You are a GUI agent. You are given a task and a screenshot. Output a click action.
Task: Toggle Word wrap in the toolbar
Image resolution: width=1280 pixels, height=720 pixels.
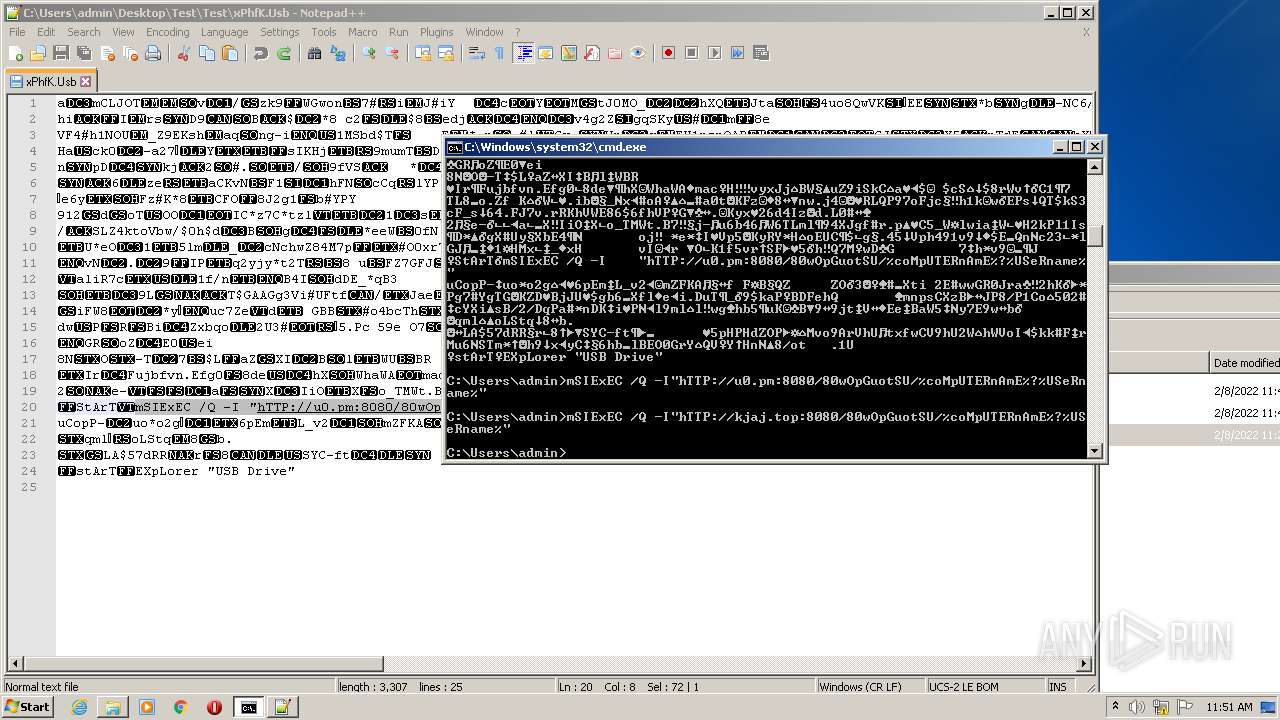tap(476, 53)
